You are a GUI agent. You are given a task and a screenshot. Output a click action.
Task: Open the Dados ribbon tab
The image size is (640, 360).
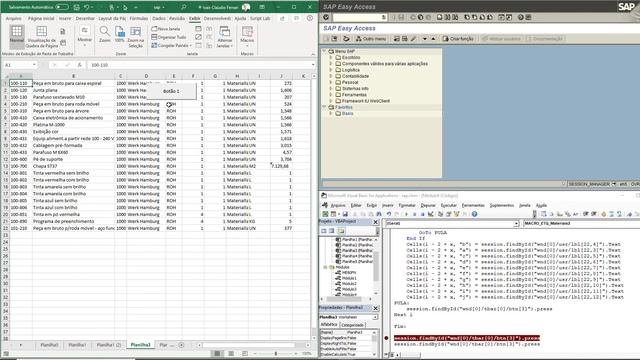(x=159, y=18)
